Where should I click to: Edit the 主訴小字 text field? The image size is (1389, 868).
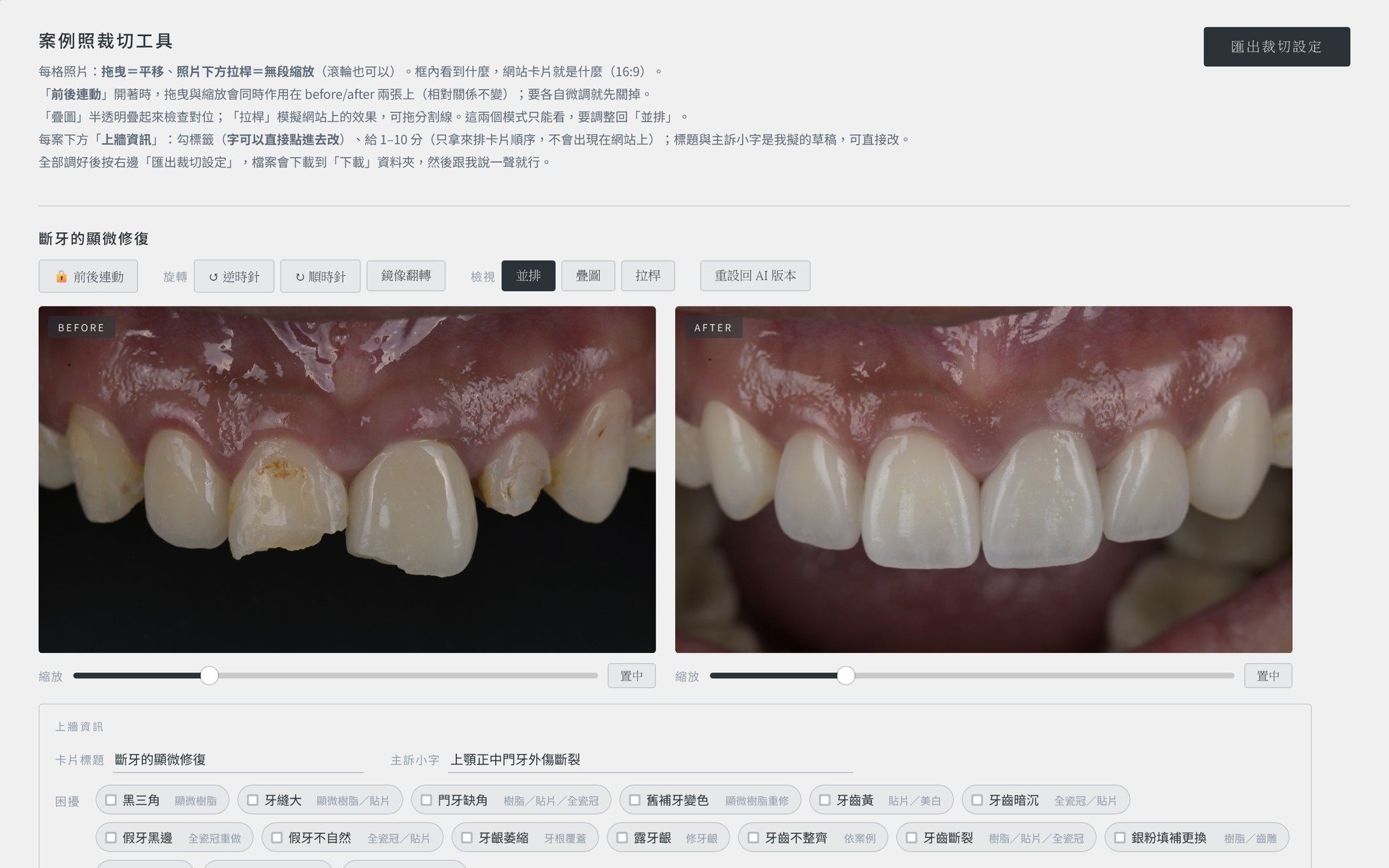pos(650,760)
